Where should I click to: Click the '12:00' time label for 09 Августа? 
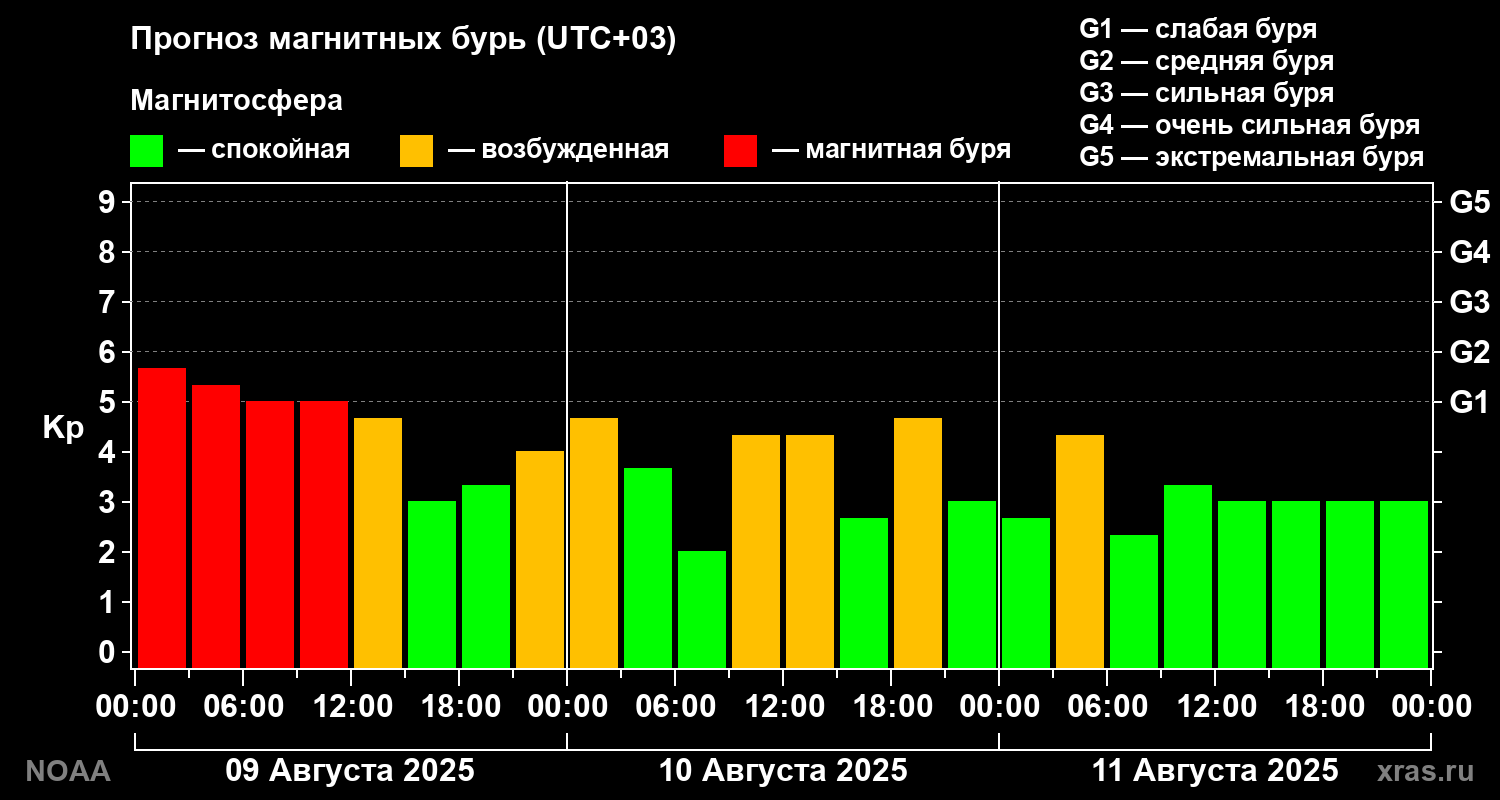(x=351, y=707)
